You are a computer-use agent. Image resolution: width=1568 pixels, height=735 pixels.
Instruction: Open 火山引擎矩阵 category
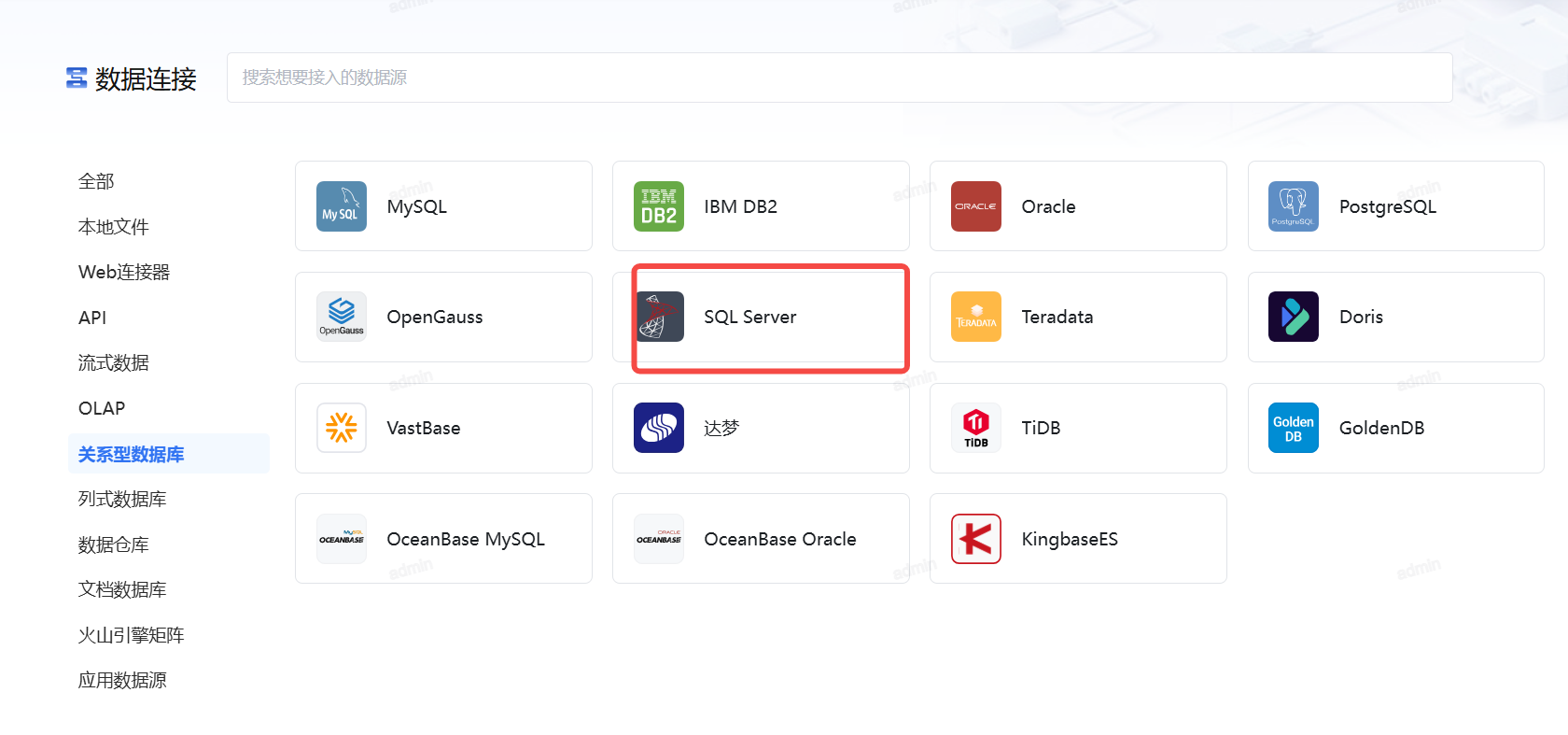[x=132, y=635]
